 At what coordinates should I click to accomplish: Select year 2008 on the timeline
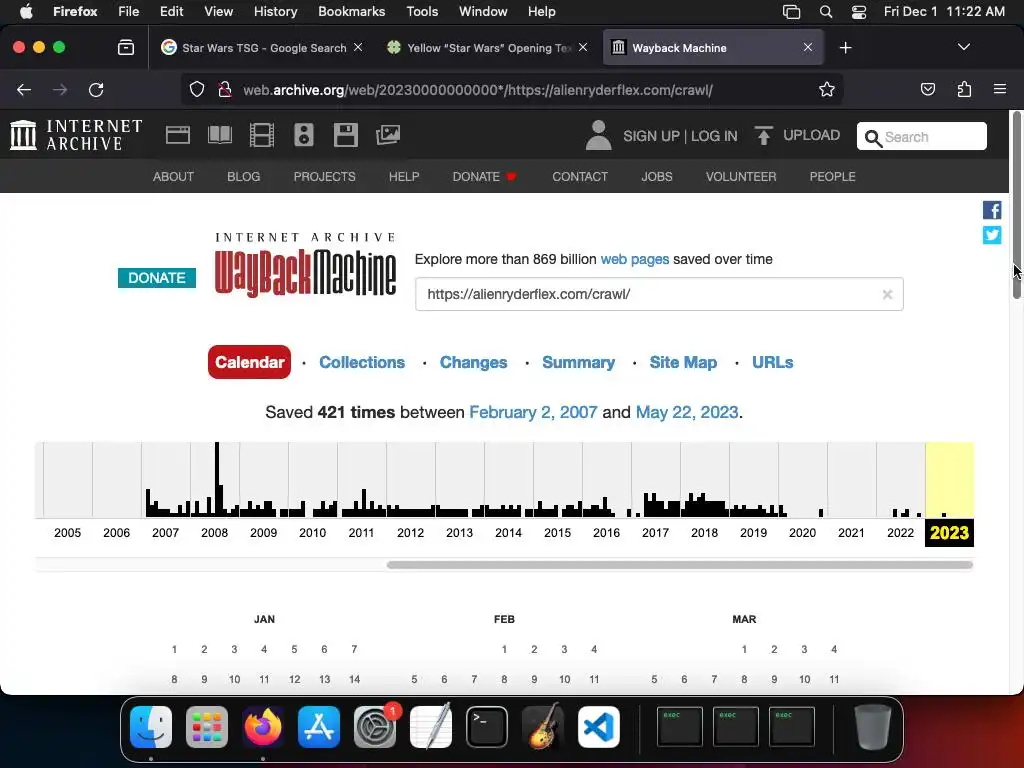(x=214, y=533)
